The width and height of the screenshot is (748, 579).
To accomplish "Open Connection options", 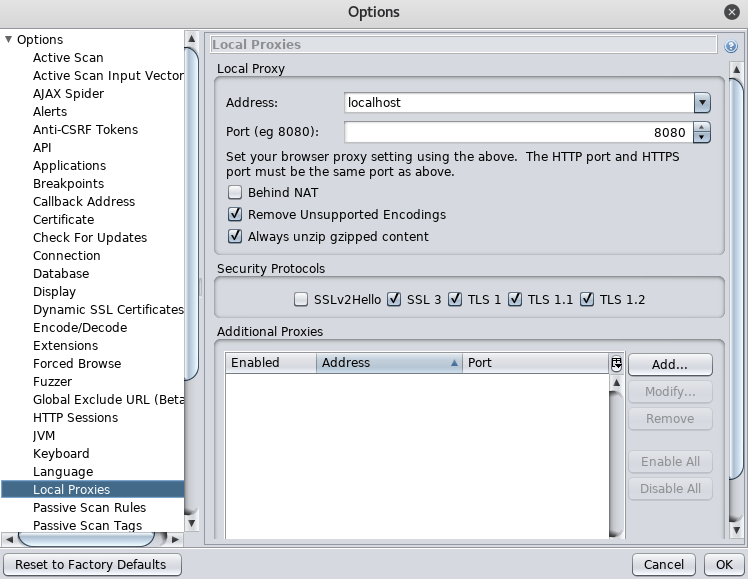I will coord(67,256).
